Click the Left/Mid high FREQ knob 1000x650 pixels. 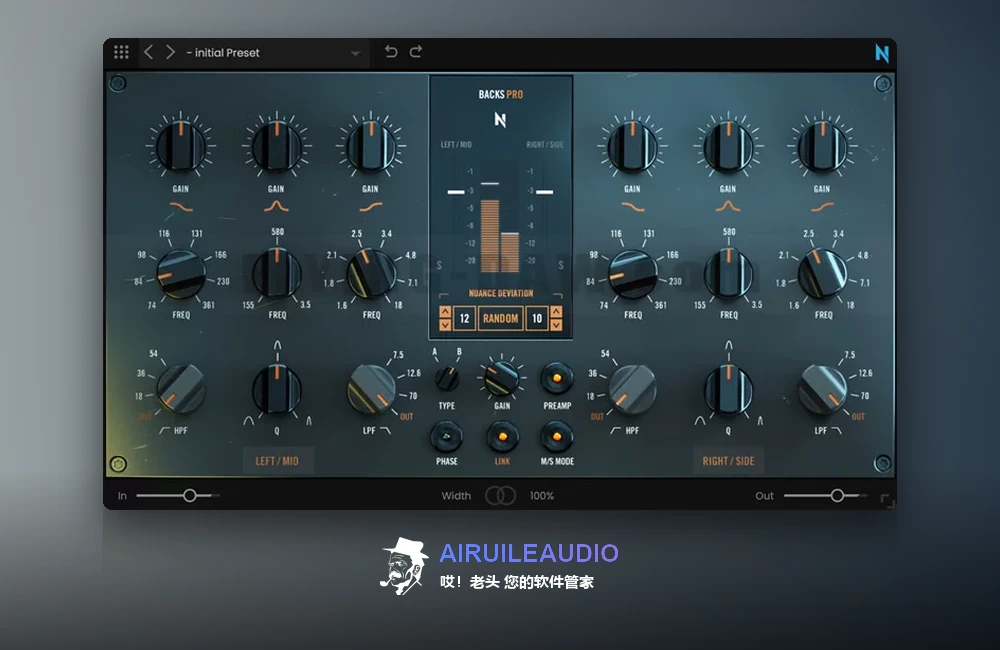pyautogui.click(x=371, y=274)
